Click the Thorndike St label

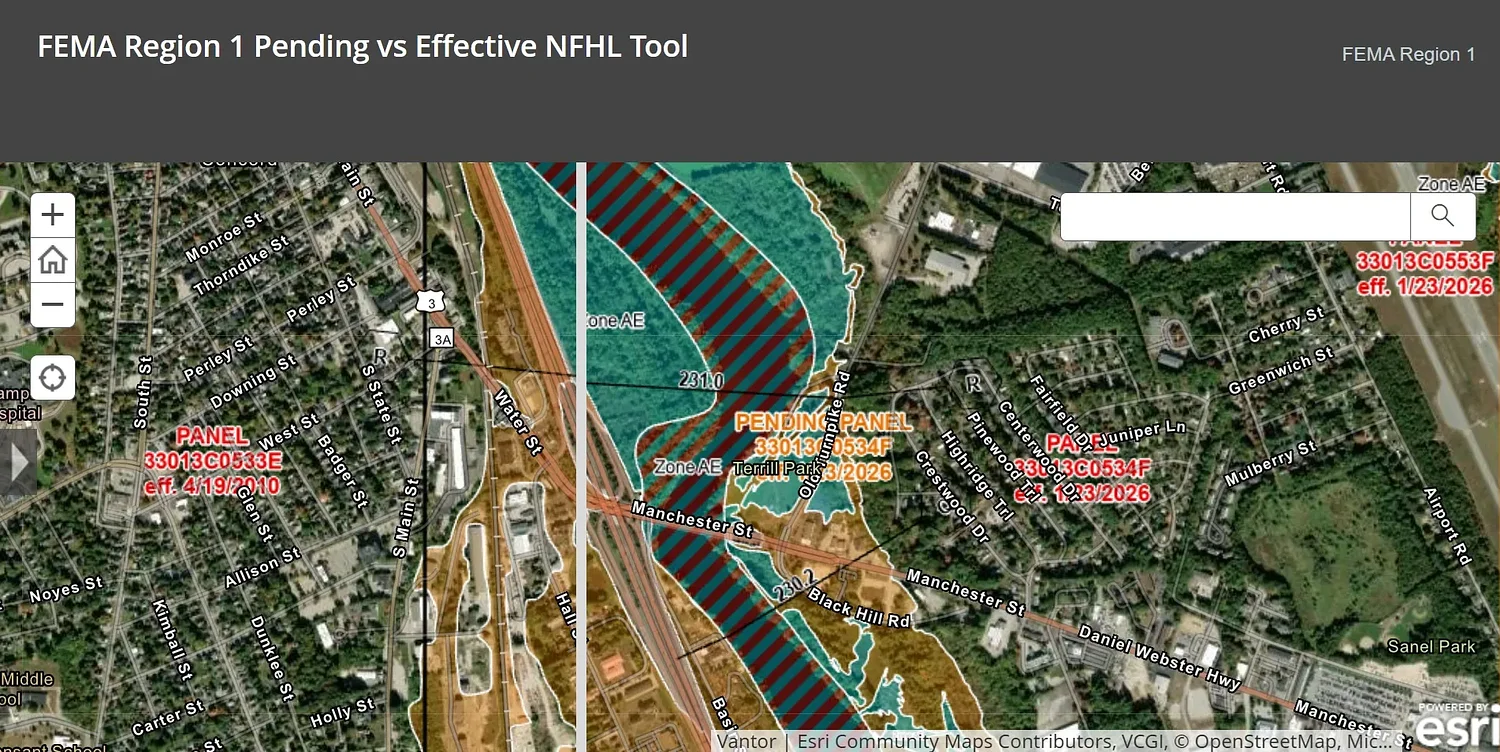[x=241, y=266]
